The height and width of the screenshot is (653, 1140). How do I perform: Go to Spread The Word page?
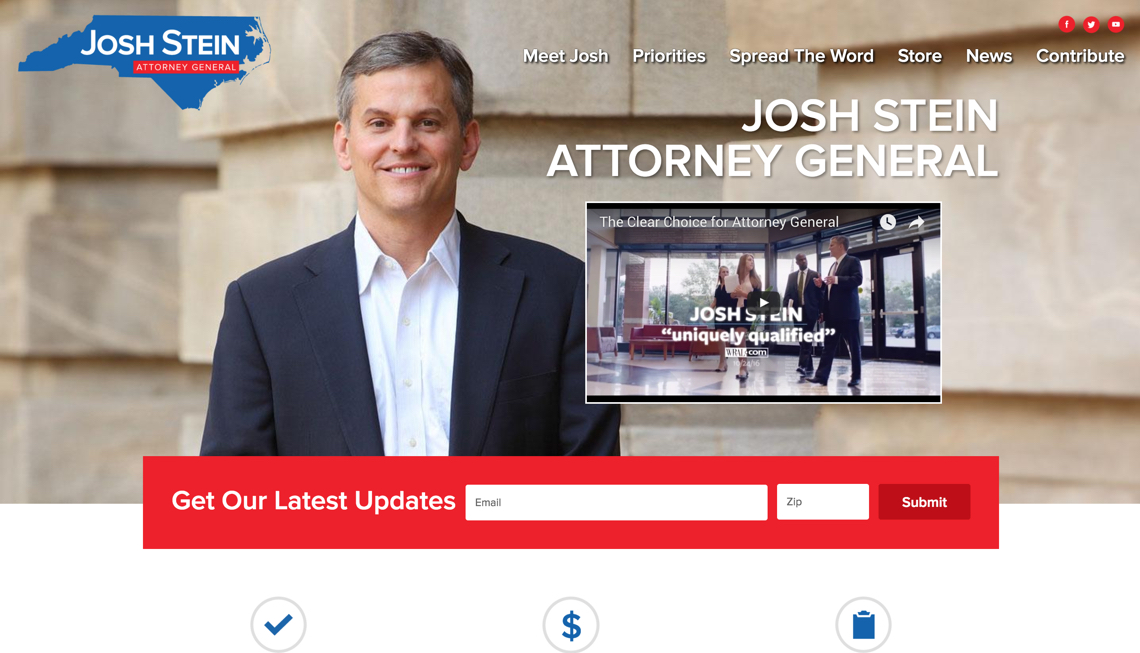click(801, 56)
